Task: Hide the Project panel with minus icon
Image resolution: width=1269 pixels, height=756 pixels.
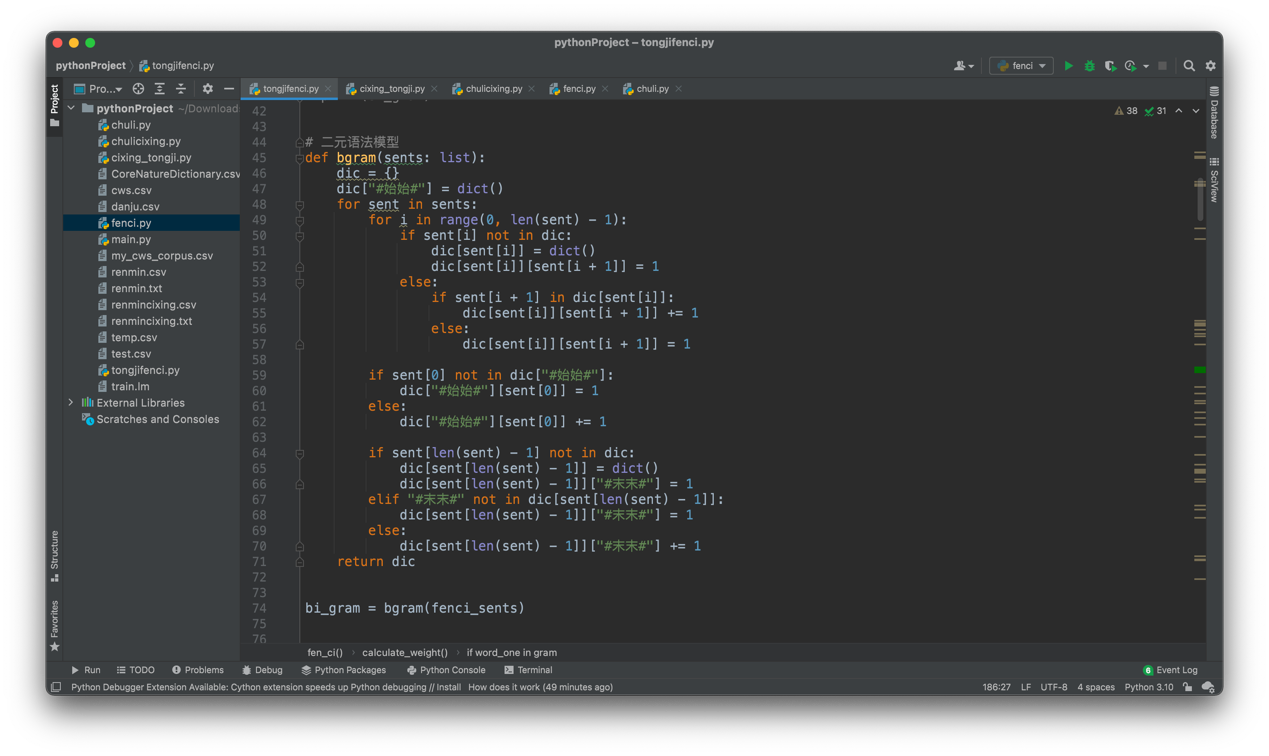Action: point(229,89)
